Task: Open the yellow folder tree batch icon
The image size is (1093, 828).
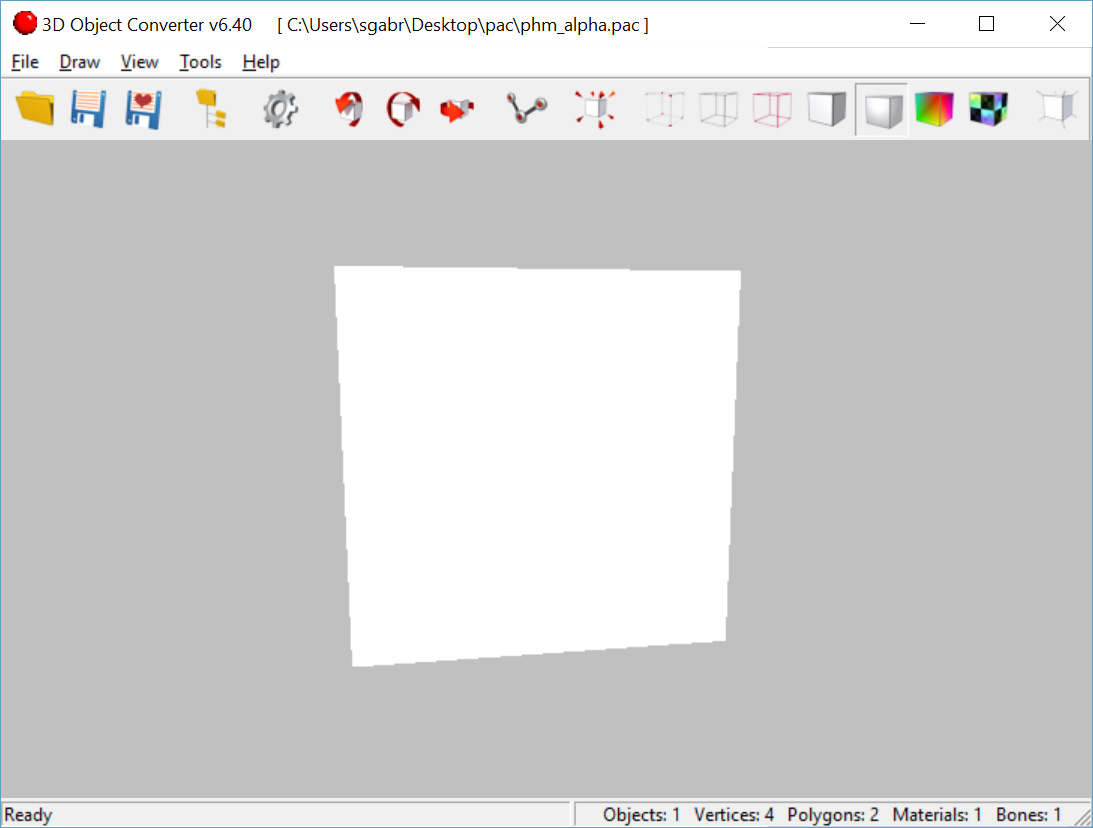Action: (x=210, y=108)
